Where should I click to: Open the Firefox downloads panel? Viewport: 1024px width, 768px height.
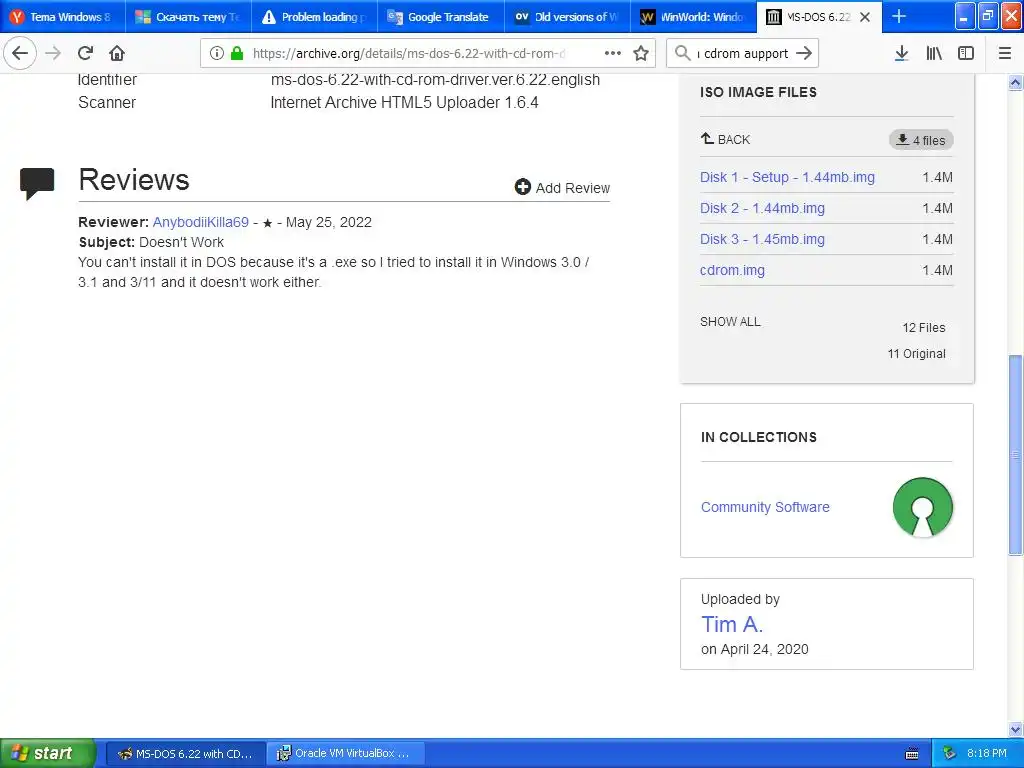click(901, 53)
